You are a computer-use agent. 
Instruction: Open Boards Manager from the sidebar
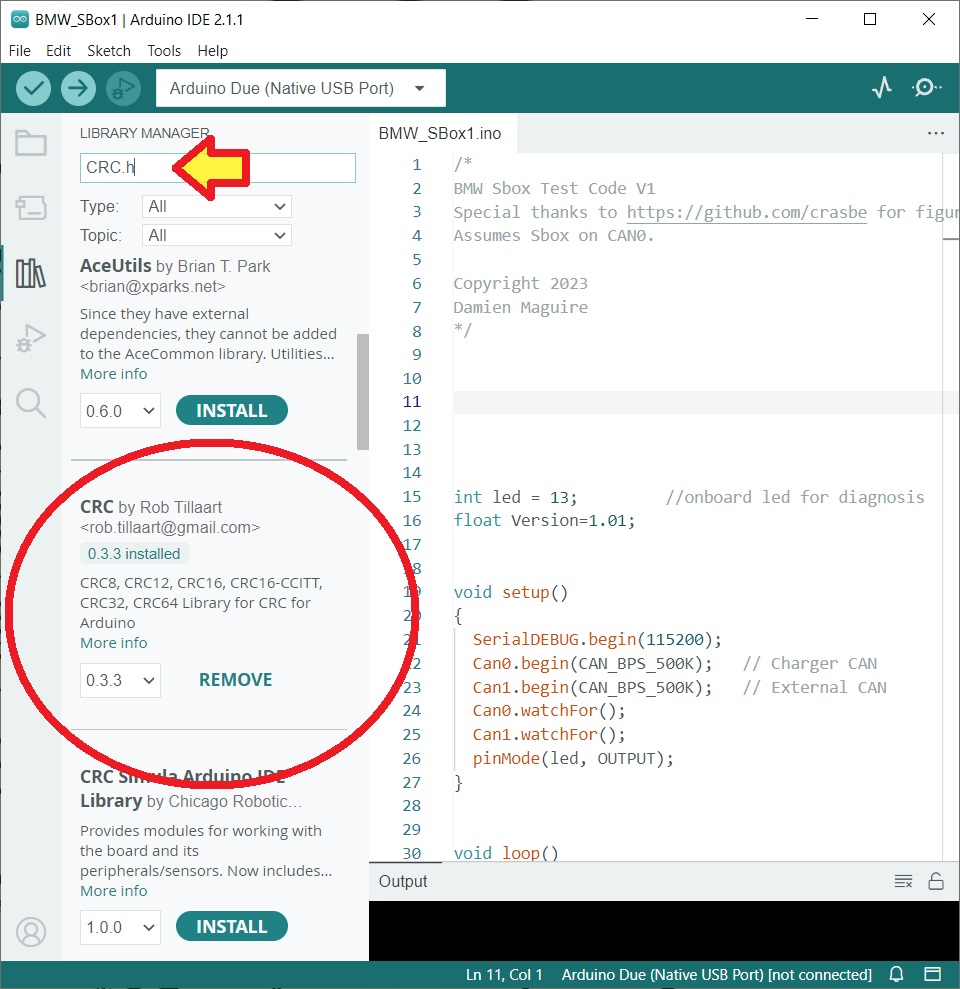click(x=31, y=208)
